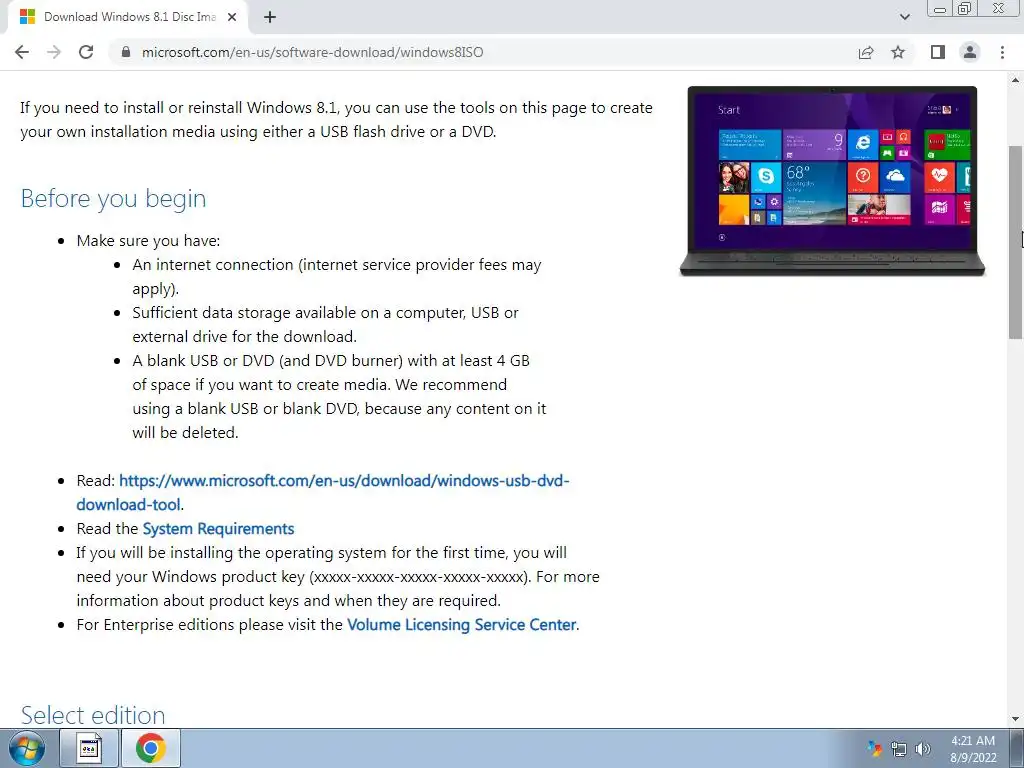
Task: Minimize the Chrome window
Action: pyautogui.click(x=940, y=8)
